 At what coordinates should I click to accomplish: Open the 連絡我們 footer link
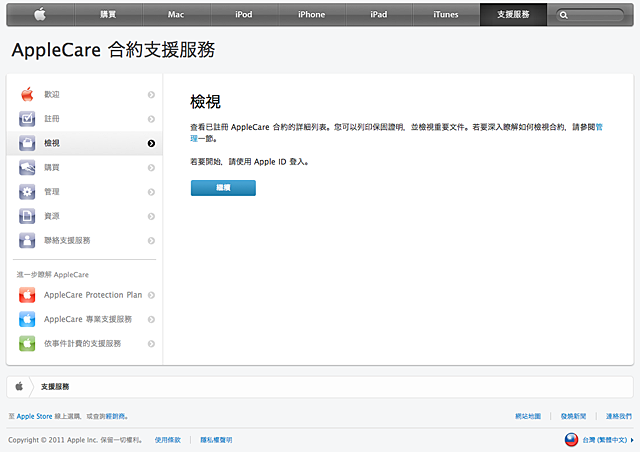(618, 416)
